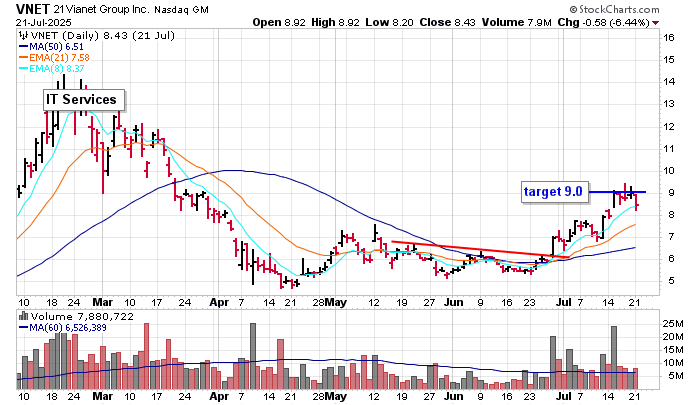
Task: Click the '5M' volume axis label
Action: tap(676, 376)
